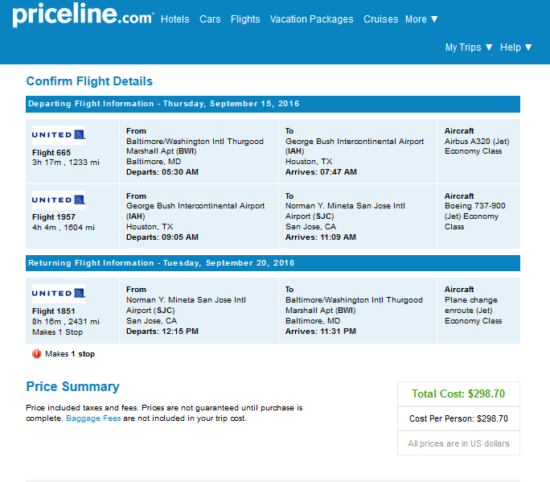Screen dimensions: 550x482
Task: Click the Confirm Flight Details heading
Action: [x=89, y=81]
